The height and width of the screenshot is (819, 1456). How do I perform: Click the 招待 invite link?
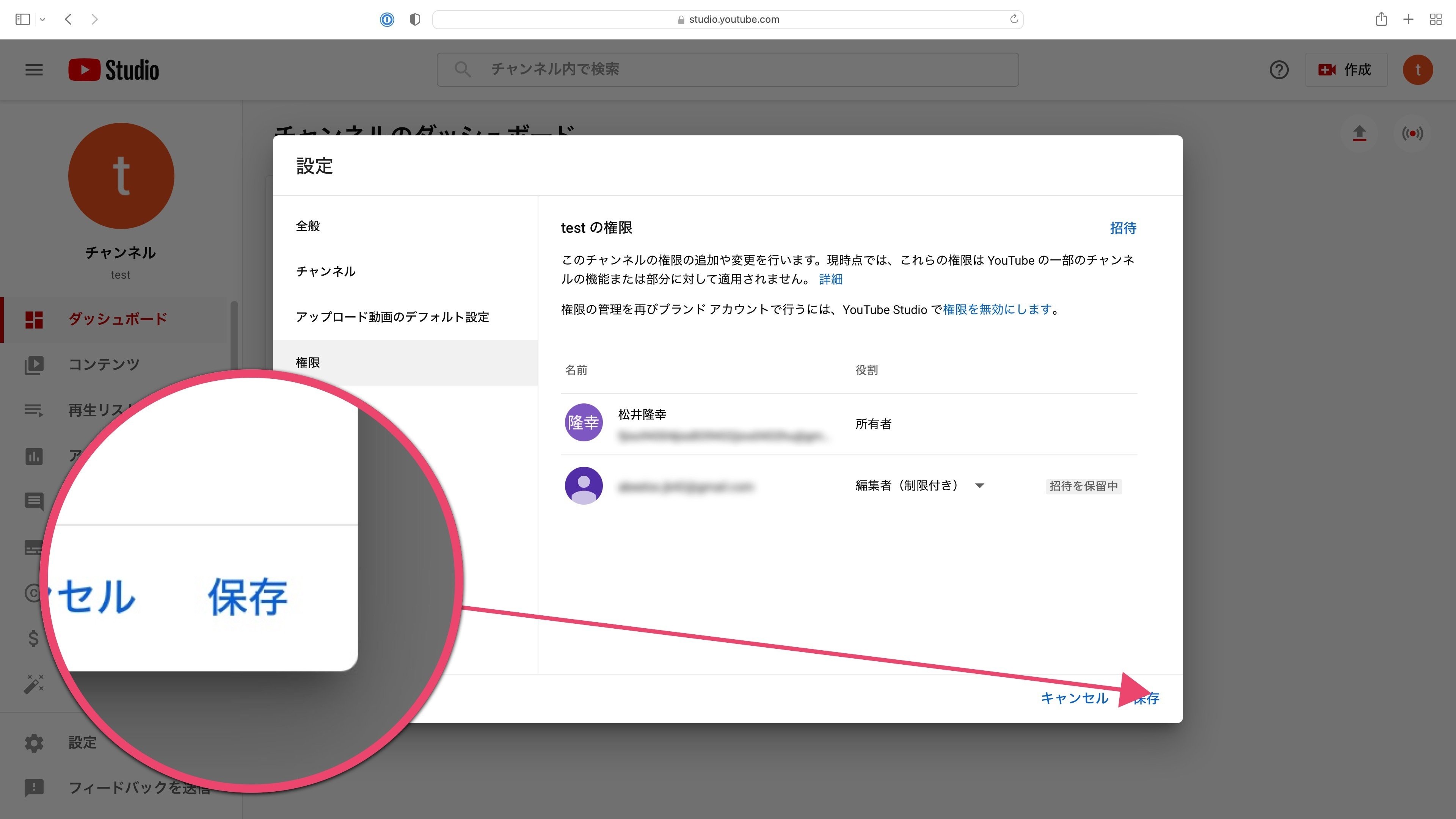[1123, 228]
